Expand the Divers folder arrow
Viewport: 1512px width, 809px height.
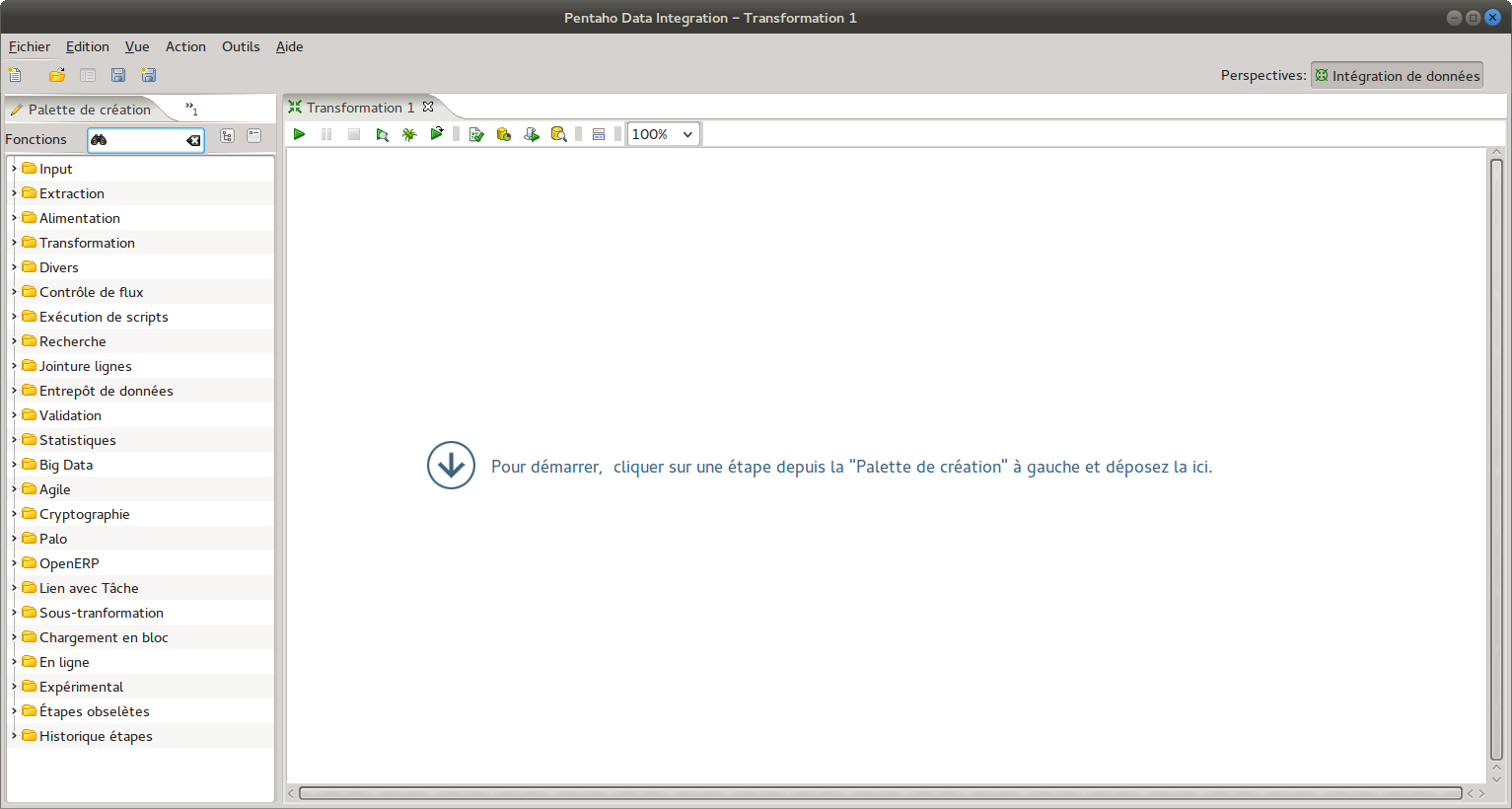[x=14, y=267]
